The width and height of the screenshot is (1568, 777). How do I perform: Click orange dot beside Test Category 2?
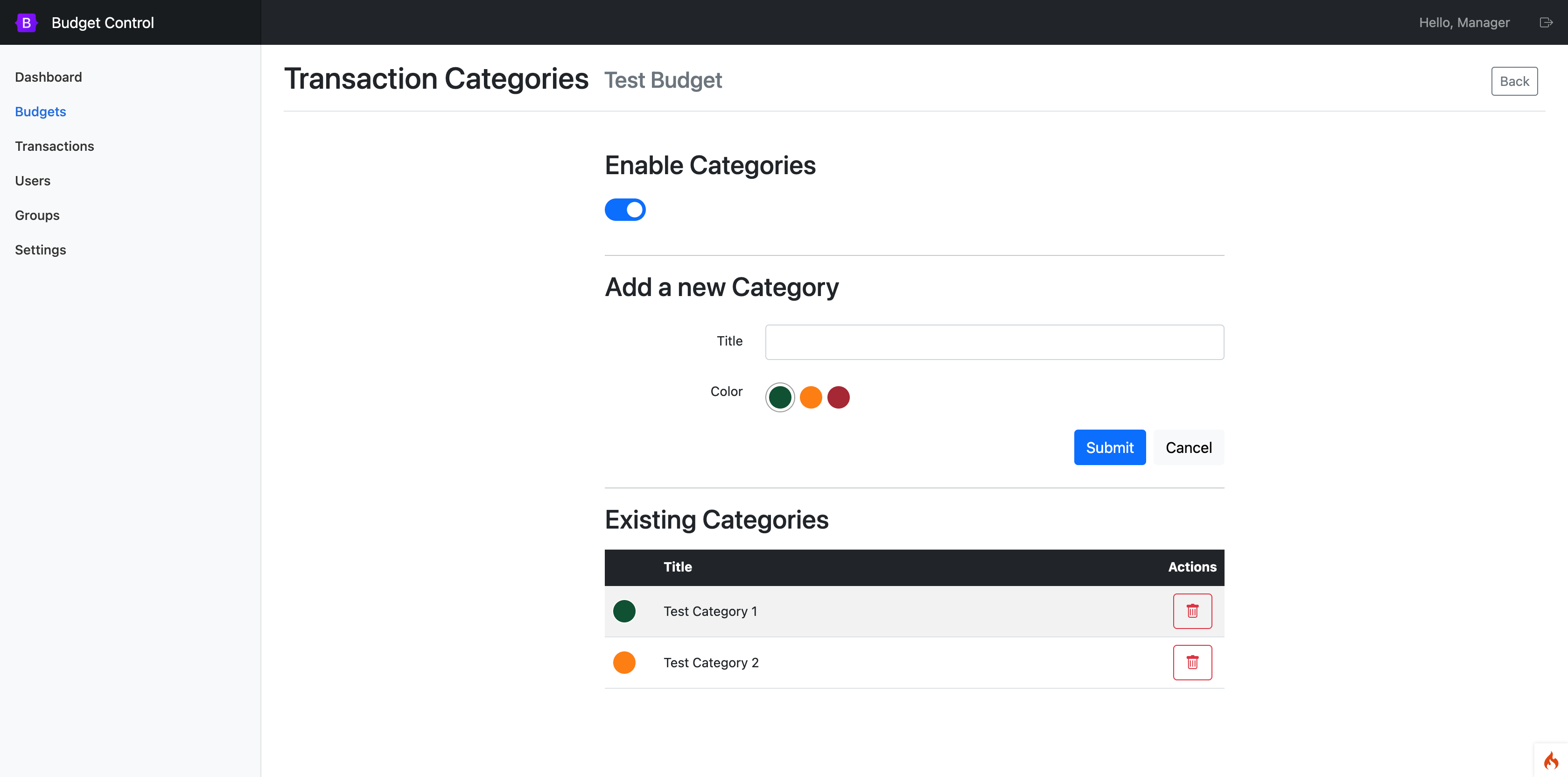pyautogui.click(x=624, y=662)
